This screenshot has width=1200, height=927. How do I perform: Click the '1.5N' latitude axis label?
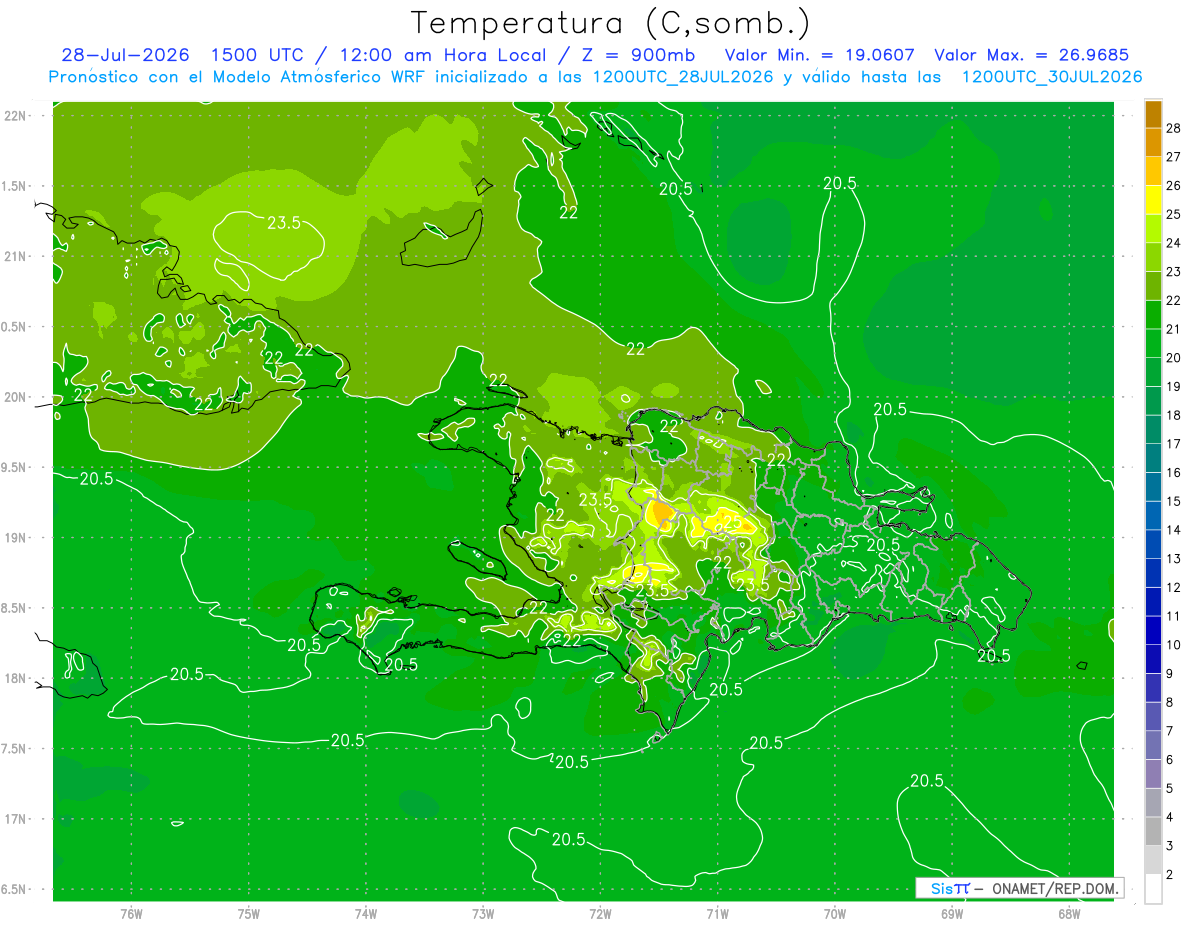pos(15,186)
